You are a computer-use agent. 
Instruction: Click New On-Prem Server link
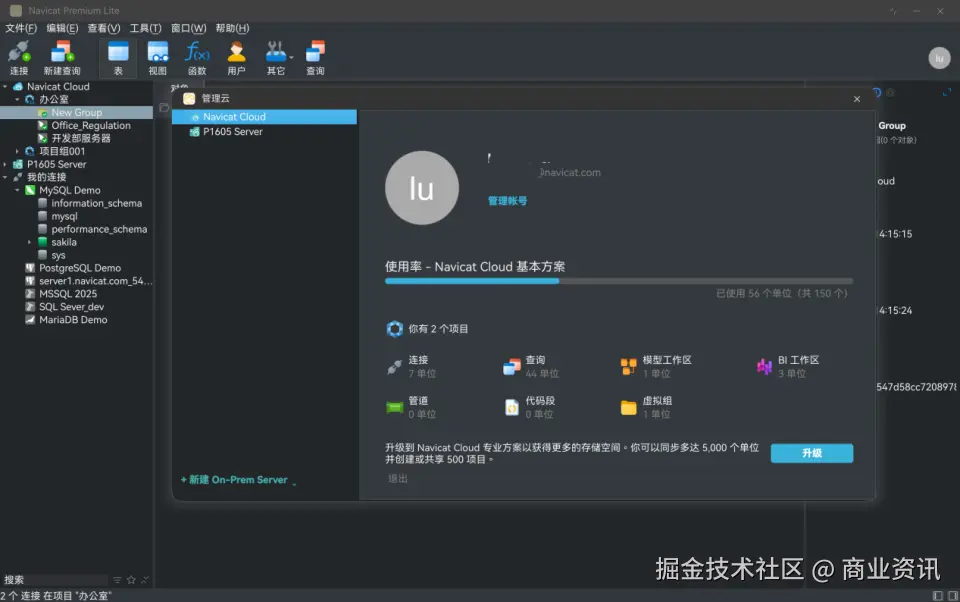click(x=234, y=480)
